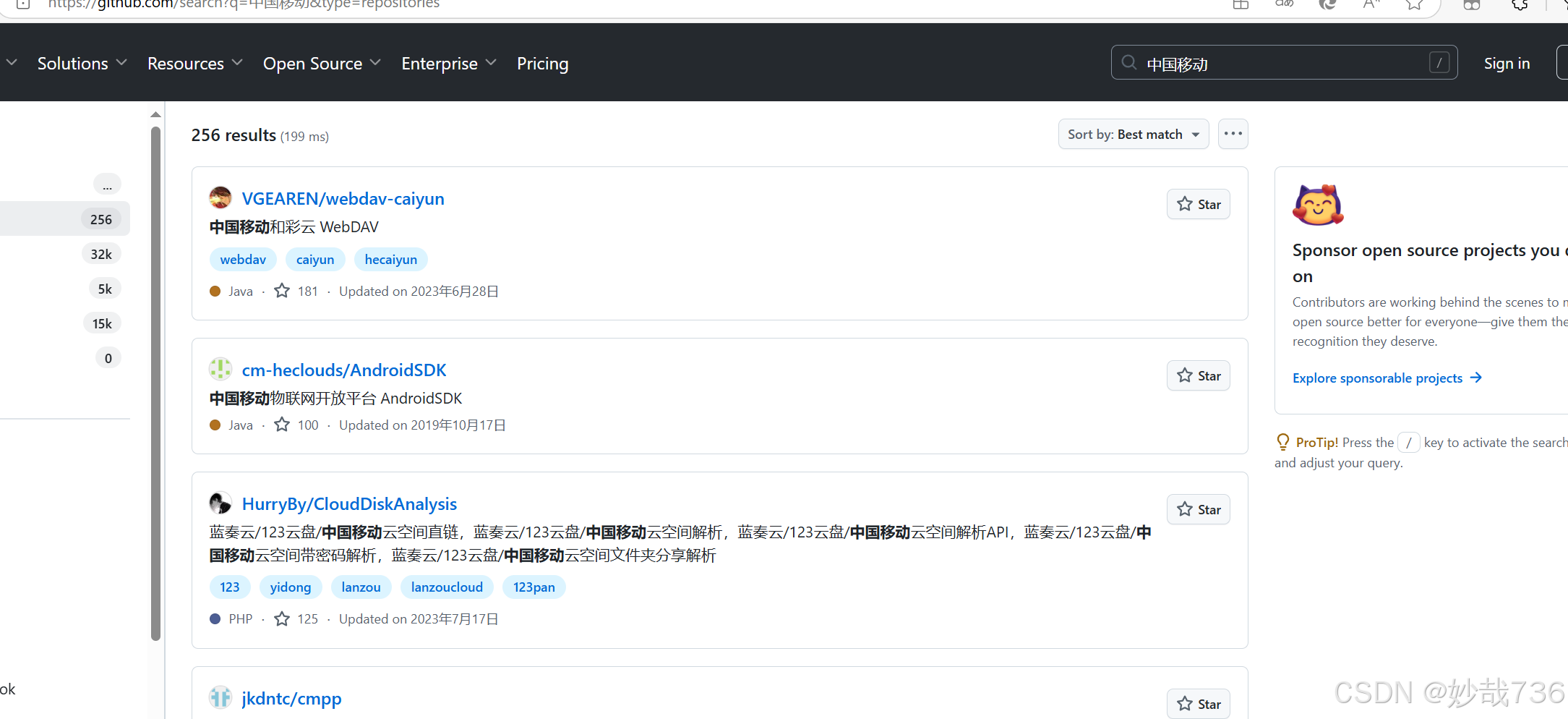Open the Pricing page
Screen dimensions: 1568x719
(x=542, y=64)
